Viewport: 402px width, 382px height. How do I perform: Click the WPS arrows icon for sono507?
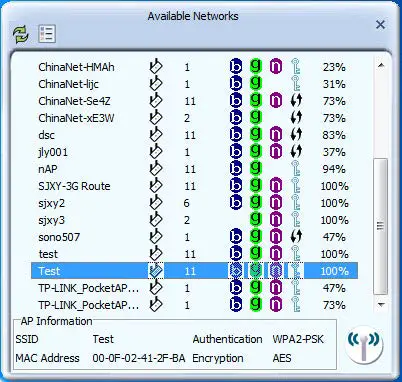point(296,237)
